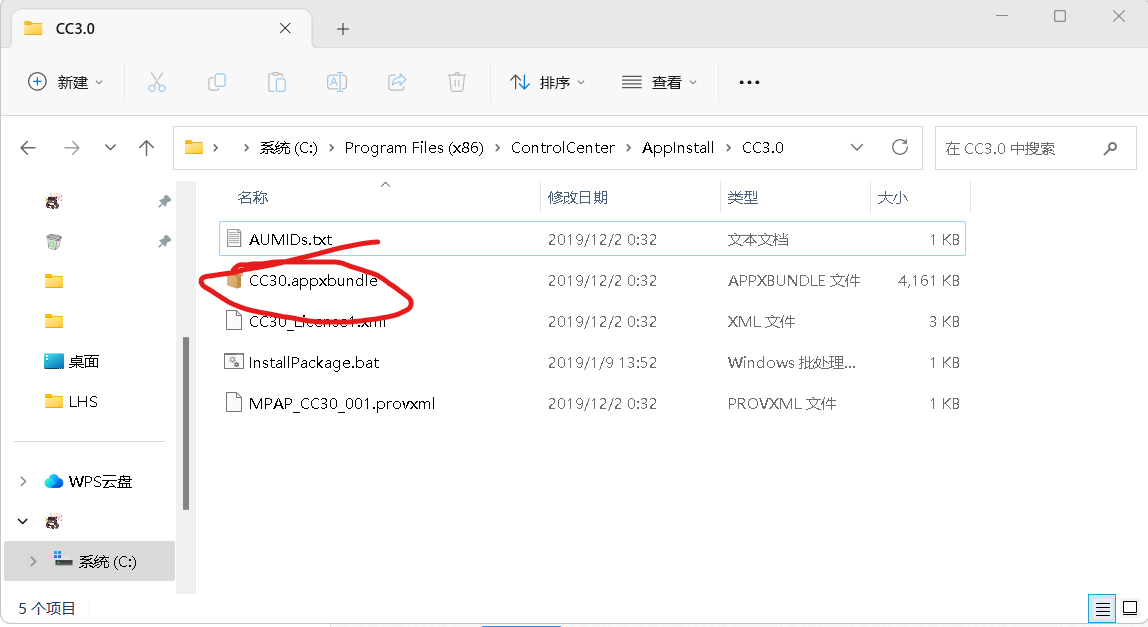Click the navigation pane vertical scrollbar
Image resolution: width=1148 pixels, height=627 pixels.
(186, 423)
